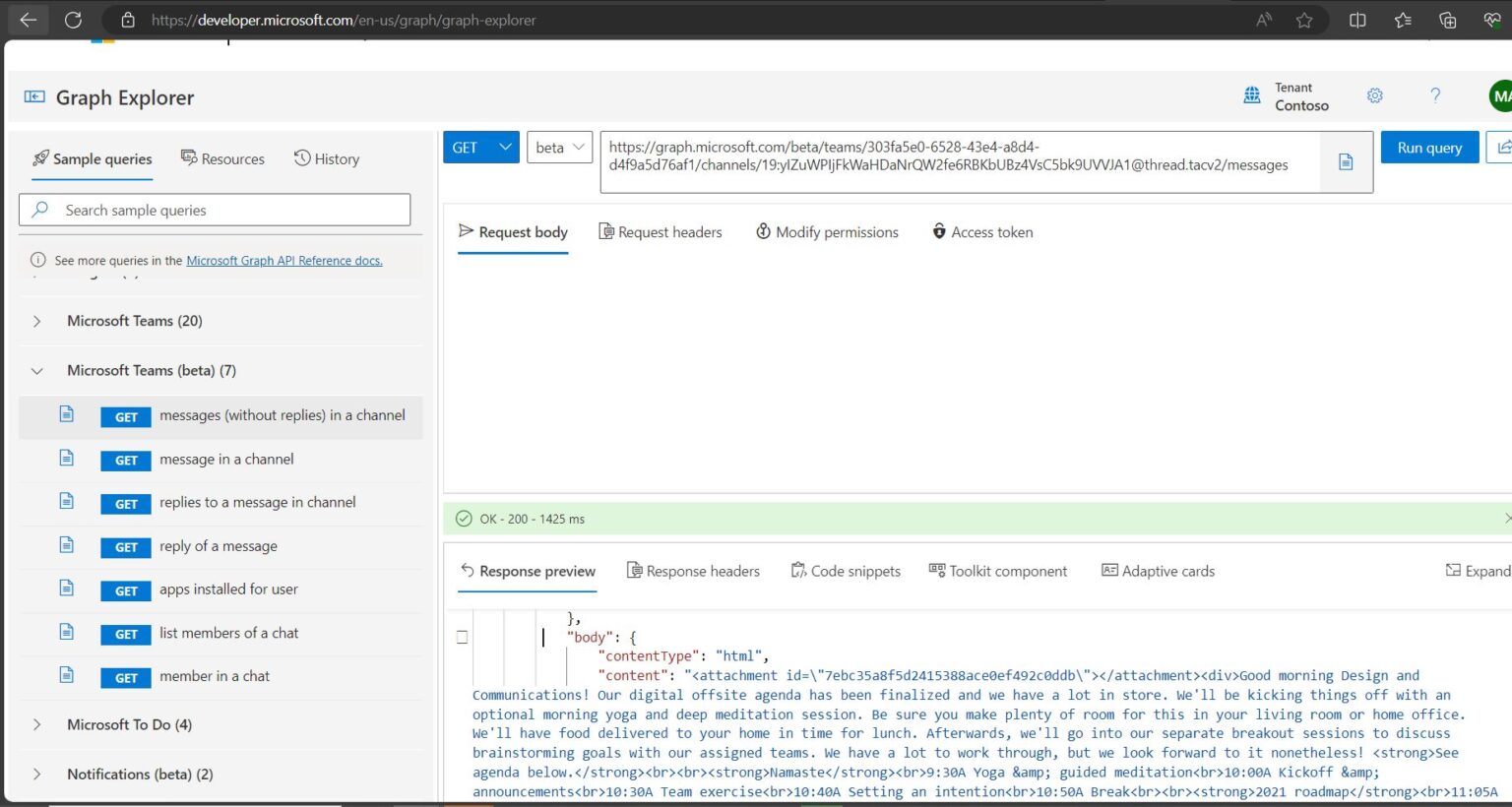1512x807 pixels.
Task: Select apps installed for user query
Action: click(x=220, y=590)
